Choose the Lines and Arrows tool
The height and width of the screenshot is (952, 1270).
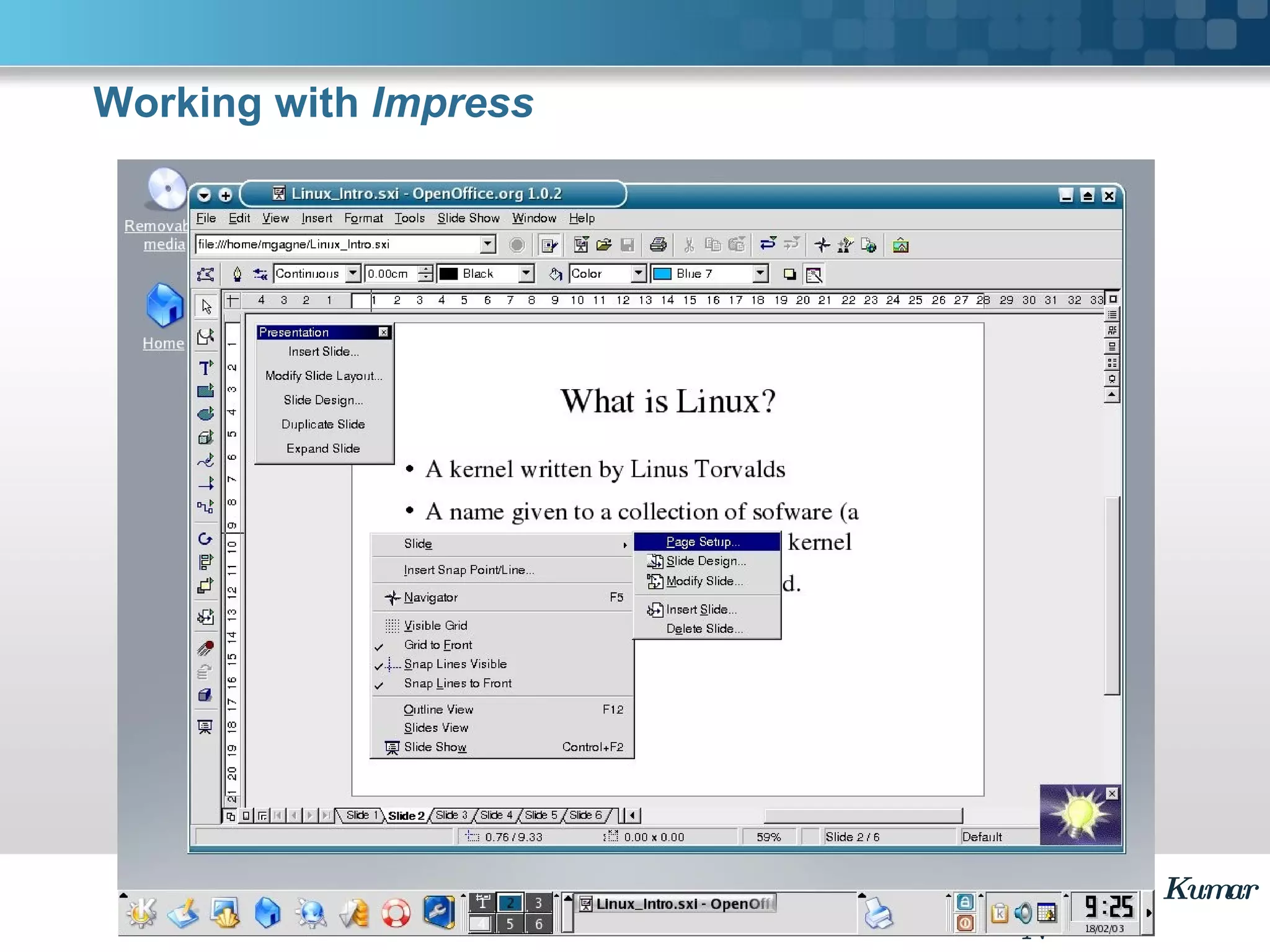(206, 483)
